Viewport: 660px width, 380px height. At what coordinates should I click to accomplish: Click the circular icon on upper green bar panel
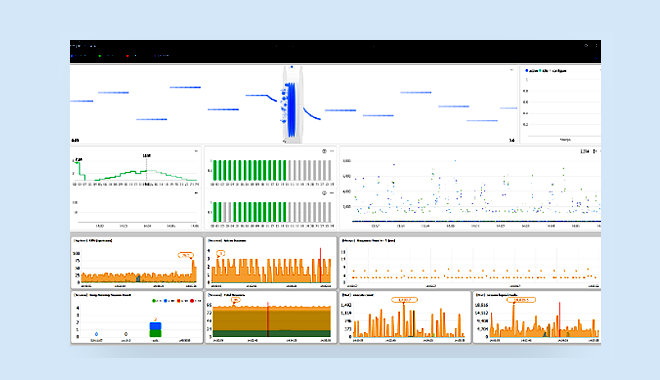324,151
